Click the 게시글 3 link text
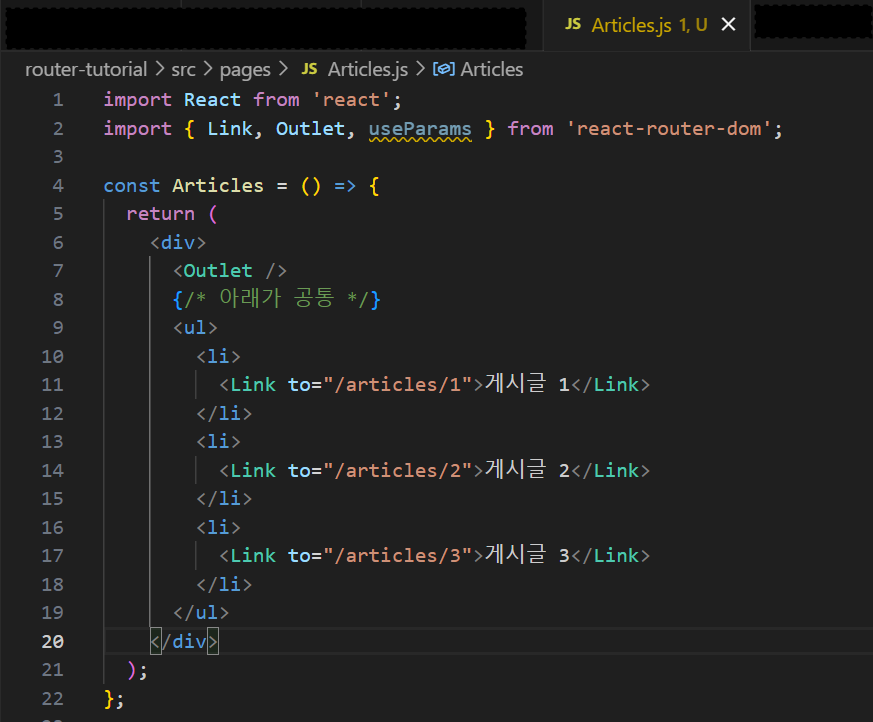Screen dimensions: 873x722 [x=527, y=554]
